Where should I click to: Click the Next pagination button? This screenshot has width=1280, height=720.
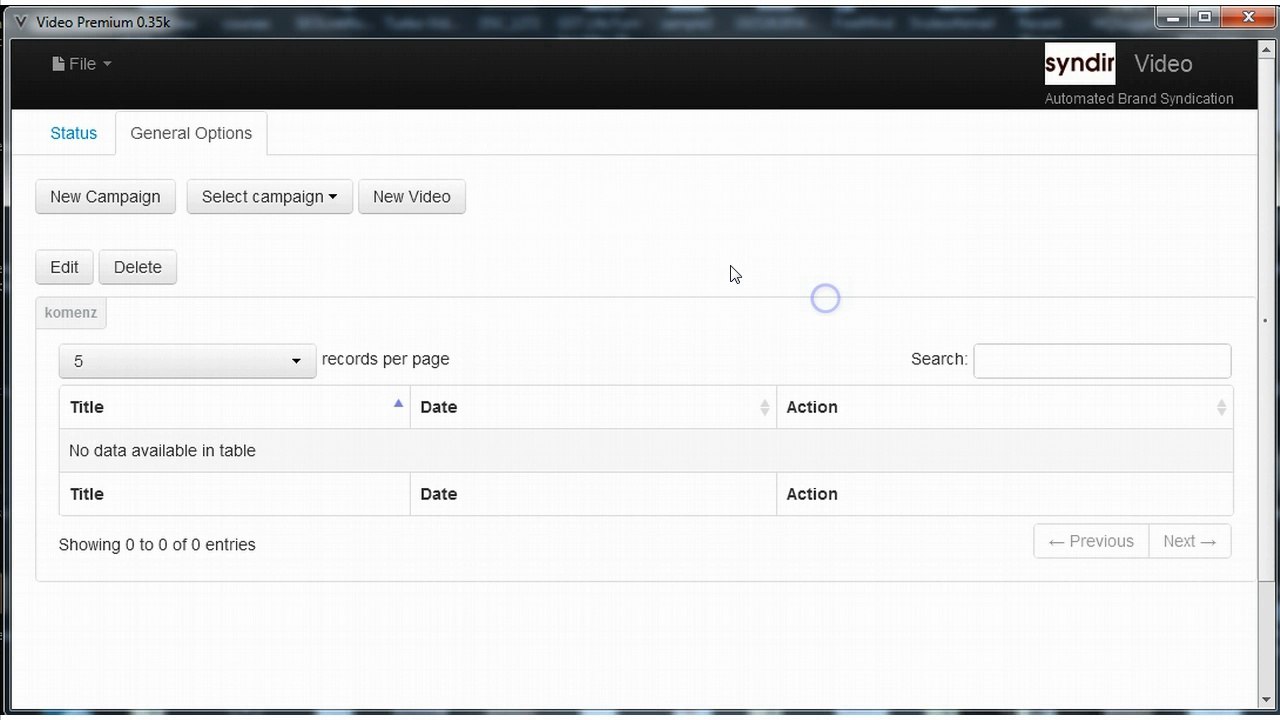pos(1190,541)
